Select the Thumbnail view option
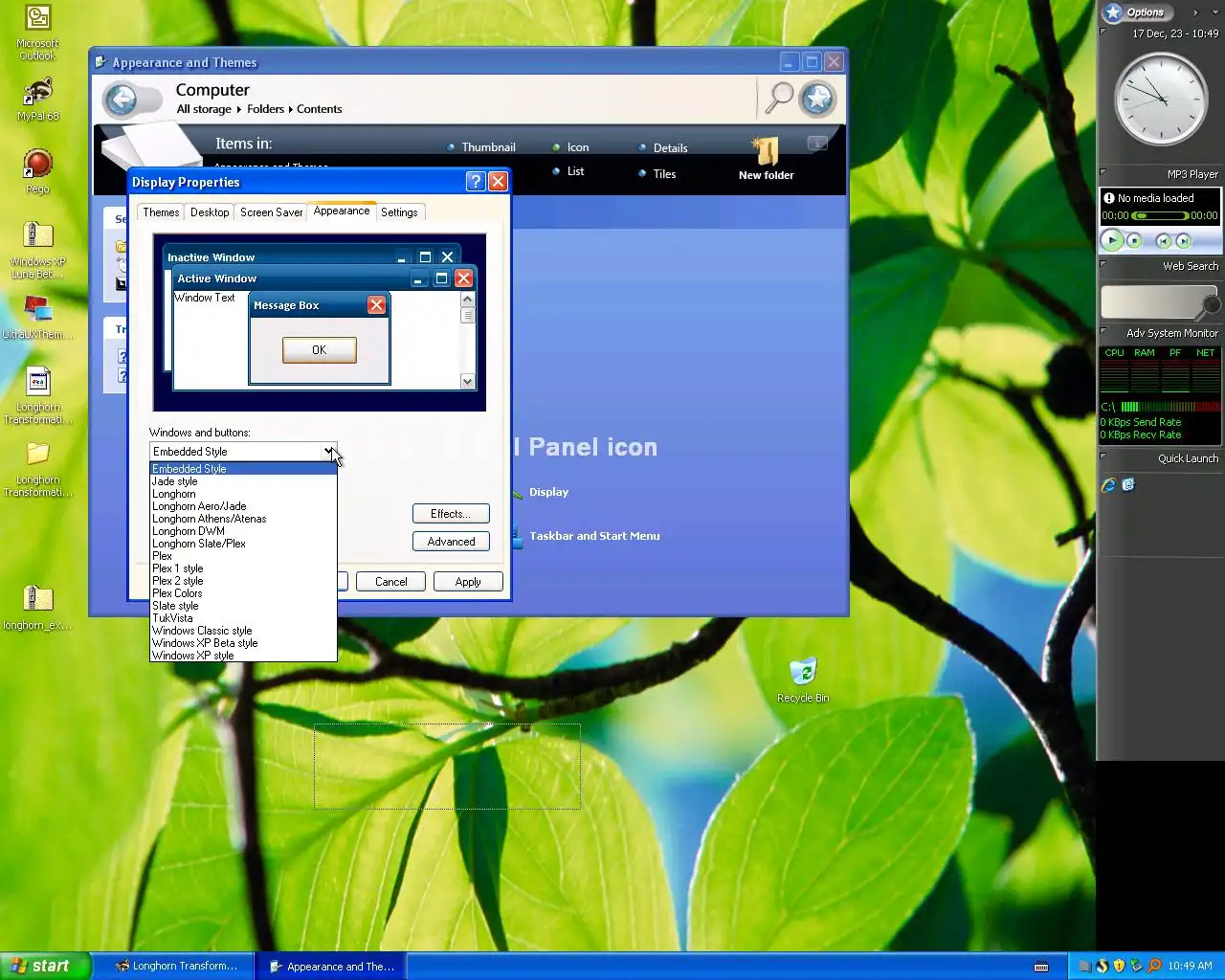 (481, 147)
